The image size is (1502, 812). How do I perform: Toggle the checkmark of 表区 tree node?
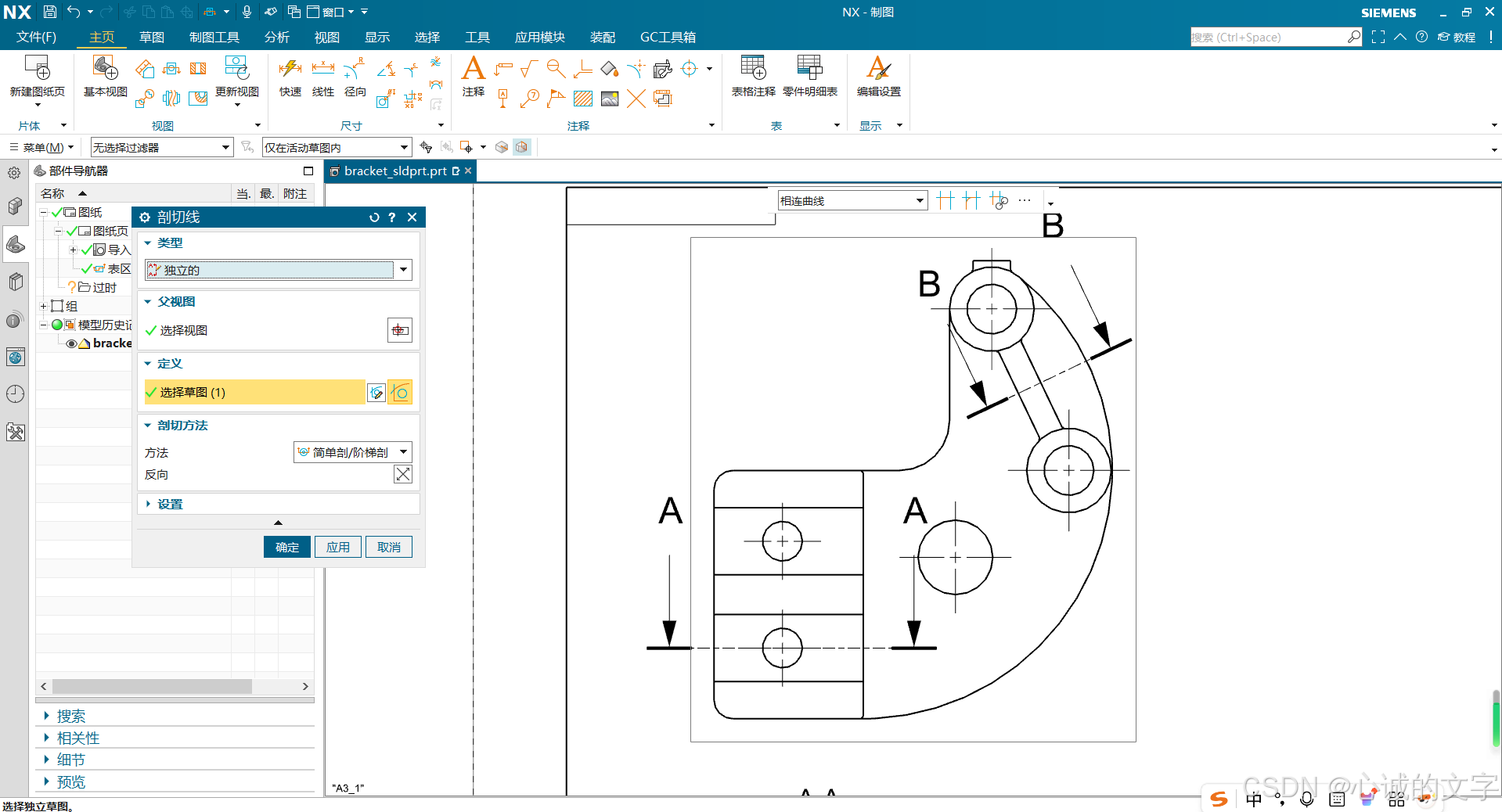click(87, 269)
